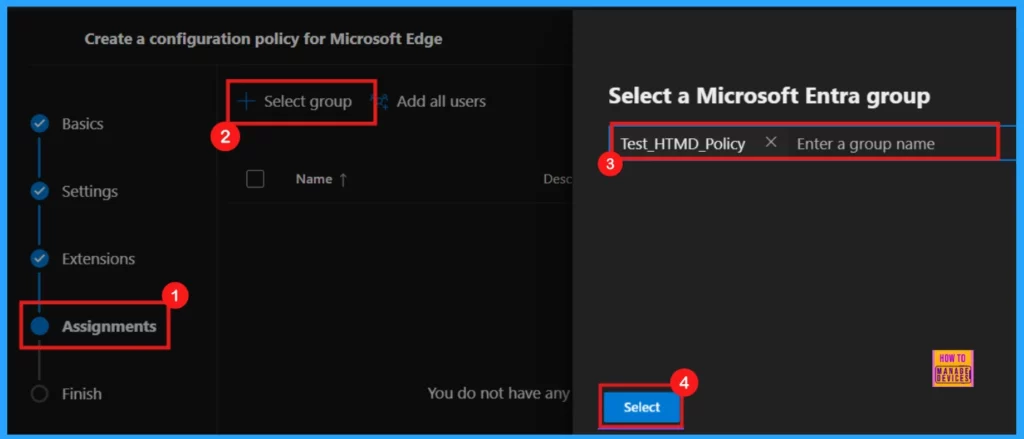
Task: Click the Assignments current step circle
Action: [x=40, y=326]
